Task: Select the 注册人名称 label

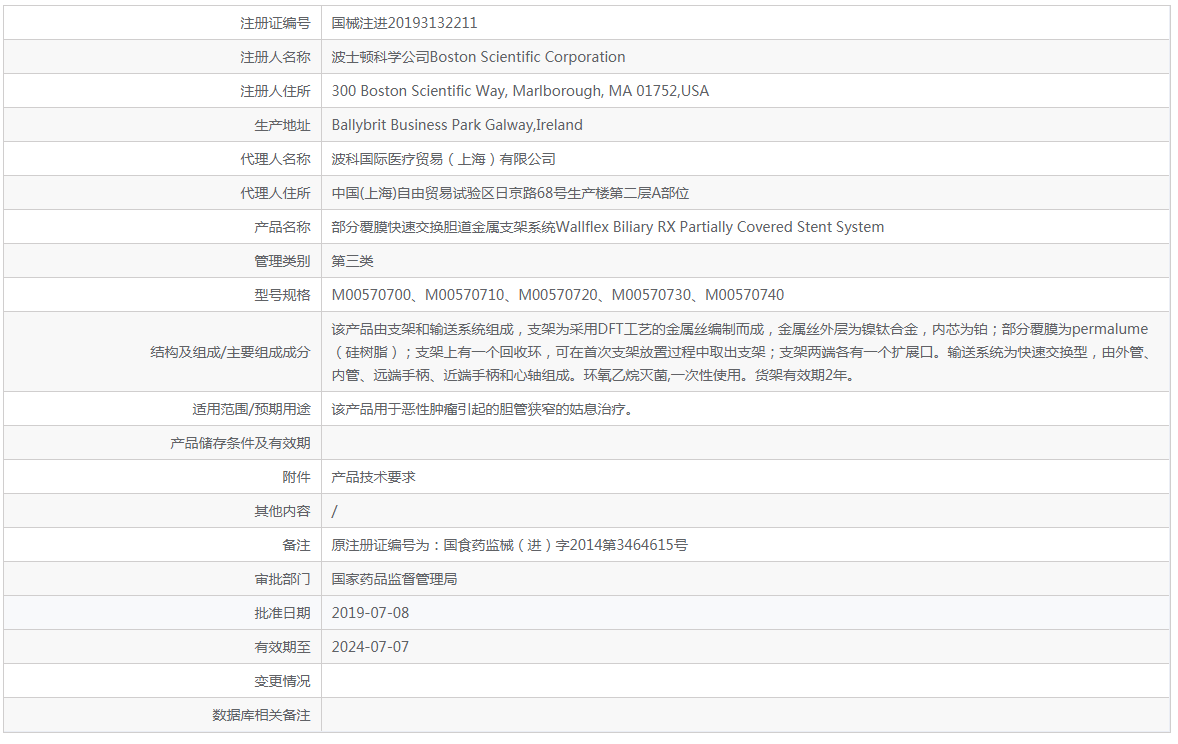Action: click(275, 57)
